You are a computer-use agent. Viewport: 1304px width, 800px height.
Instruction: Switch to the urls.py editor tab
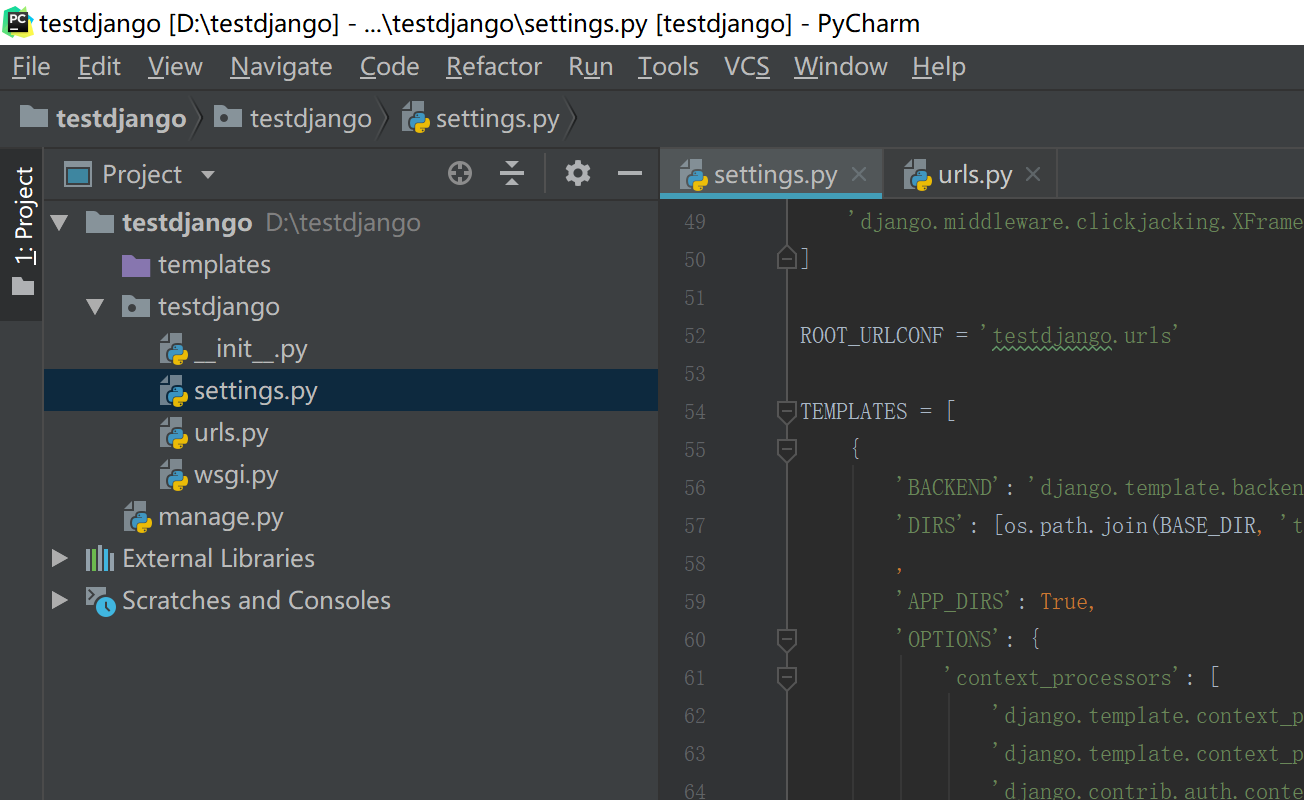pyautogui.click(x=975, y=174)
